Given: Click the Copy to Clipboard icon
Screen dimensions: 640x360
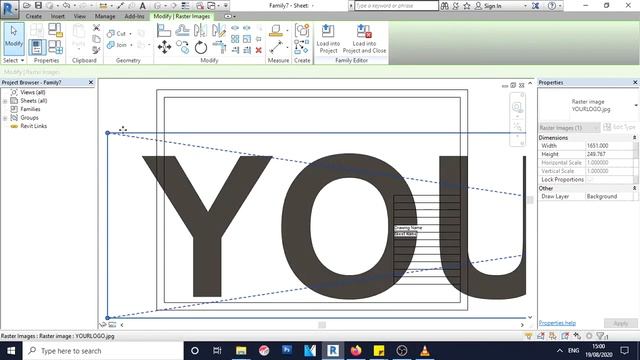Looking at the screenshot, I should (x=96, y=39).
